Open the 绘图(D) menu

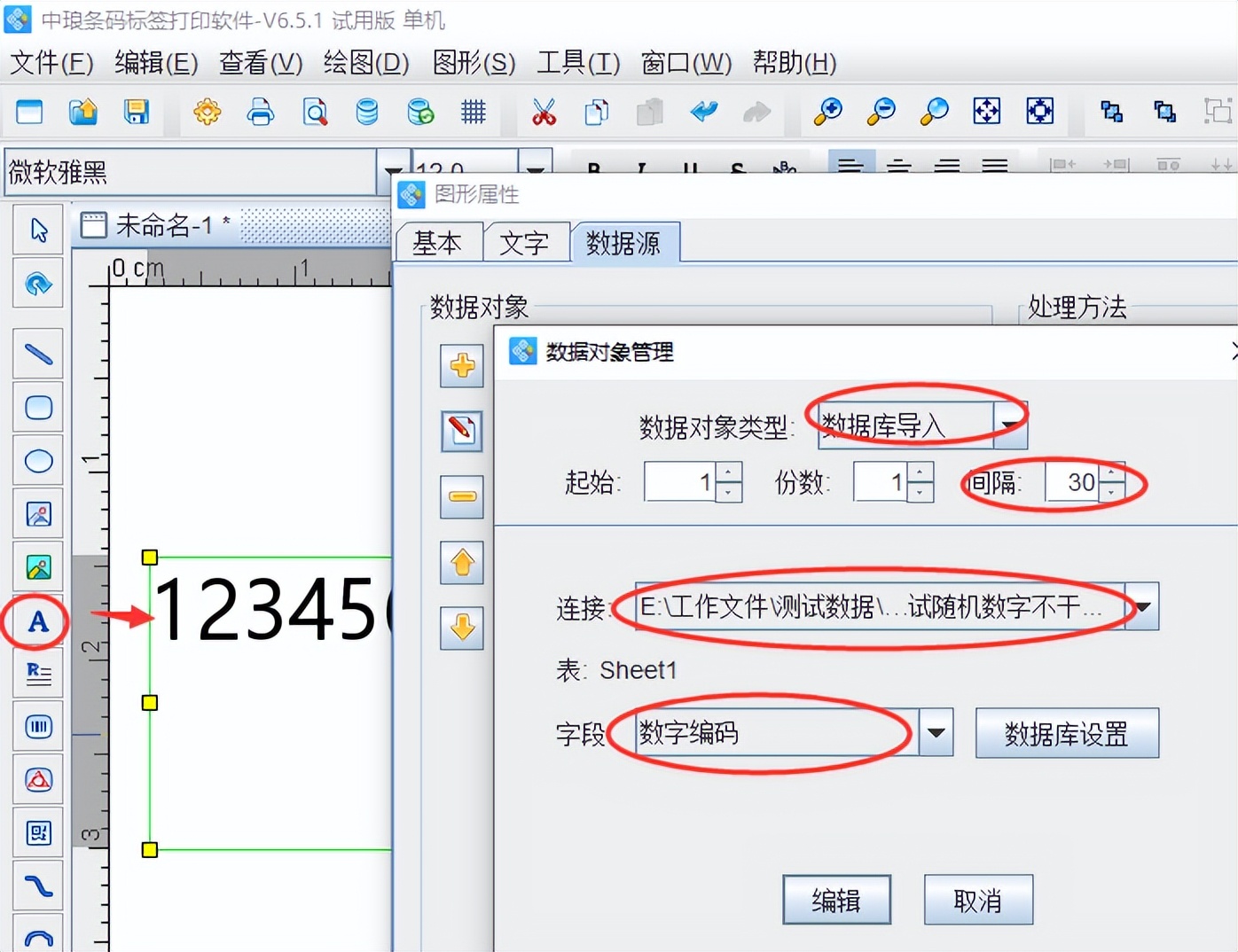coord(366,63)
